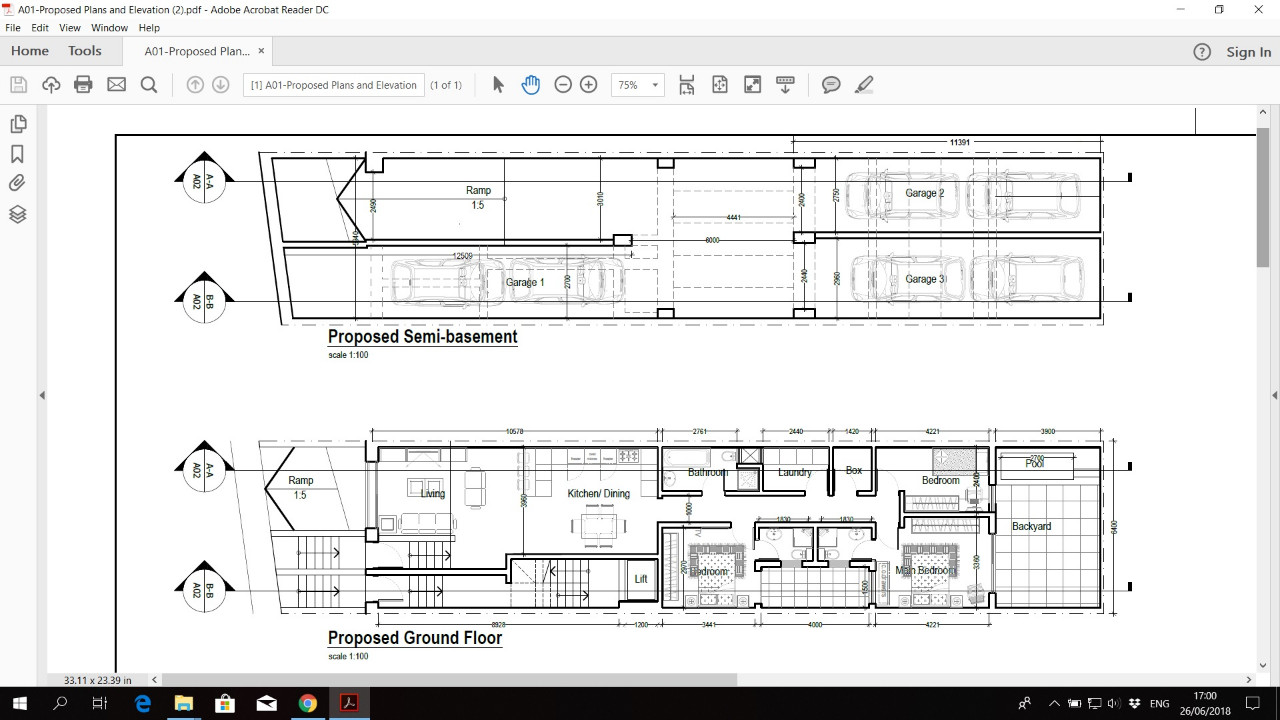Select the Highlight text pen tool
Screen dimensions: 1280x720
864,85
